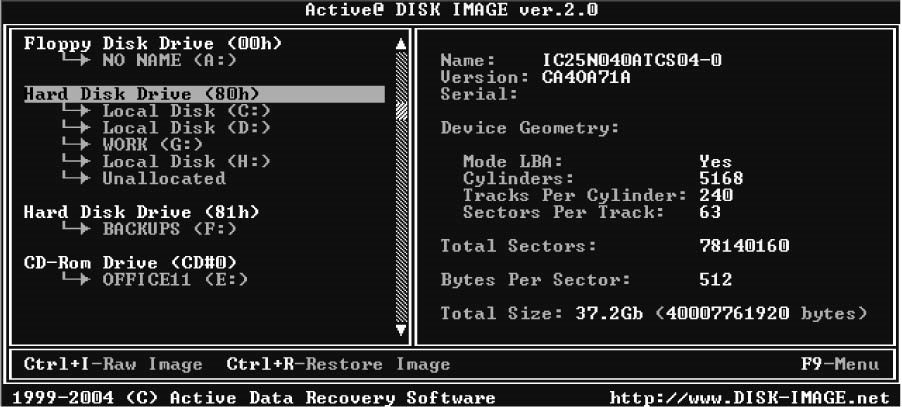Select Floppy Disk Drive (00h) entry

[153, 43]
